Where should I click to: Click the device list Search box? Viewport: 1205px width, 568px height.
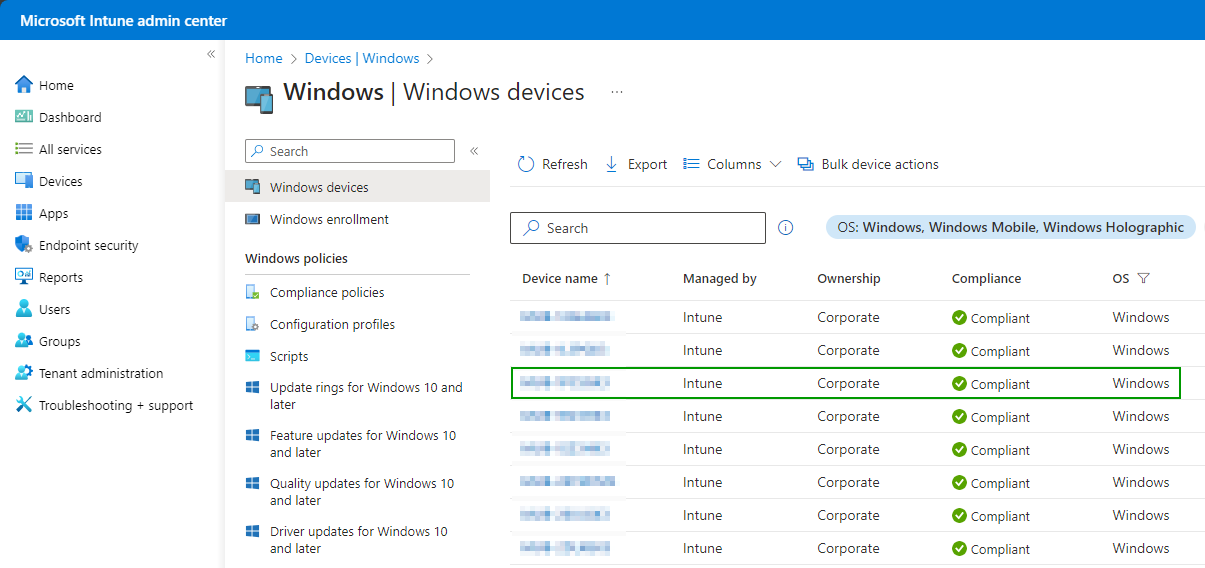(x=638, y=228)
